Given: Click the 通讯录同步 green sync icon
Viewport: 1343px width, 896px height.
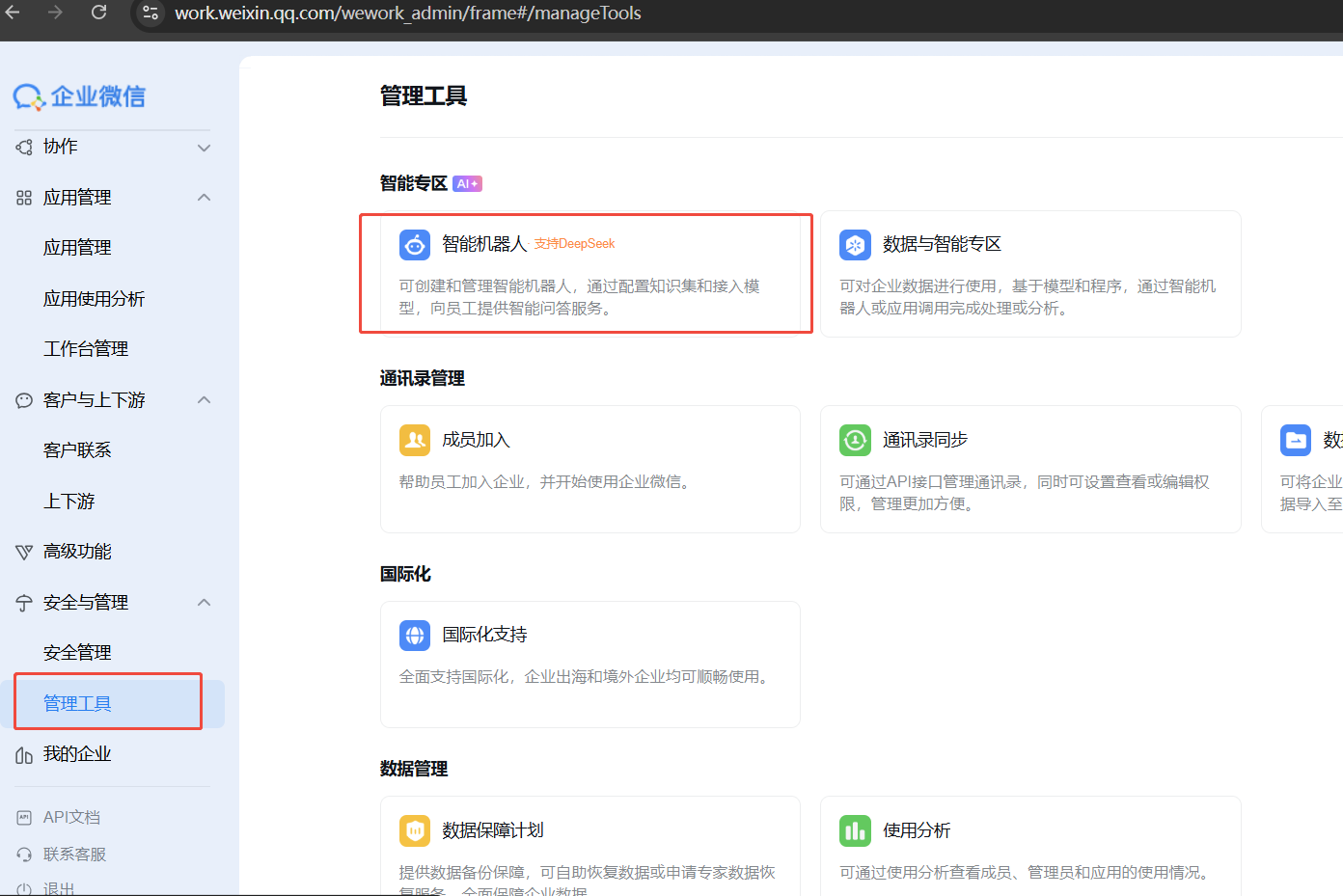Looking at the screenshot, I should [855, 440].
